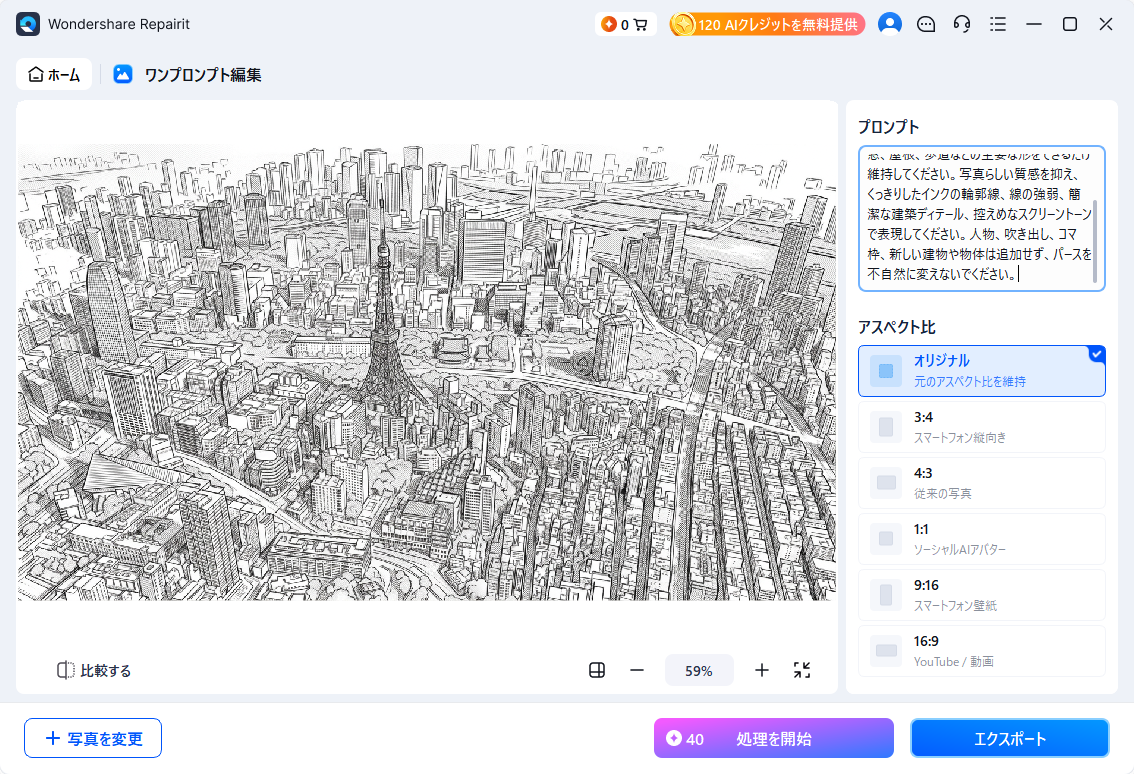Click the fit-to-screen collapse icon
This screenshot has height=774, width=1134.
click(x=801, y=671)
